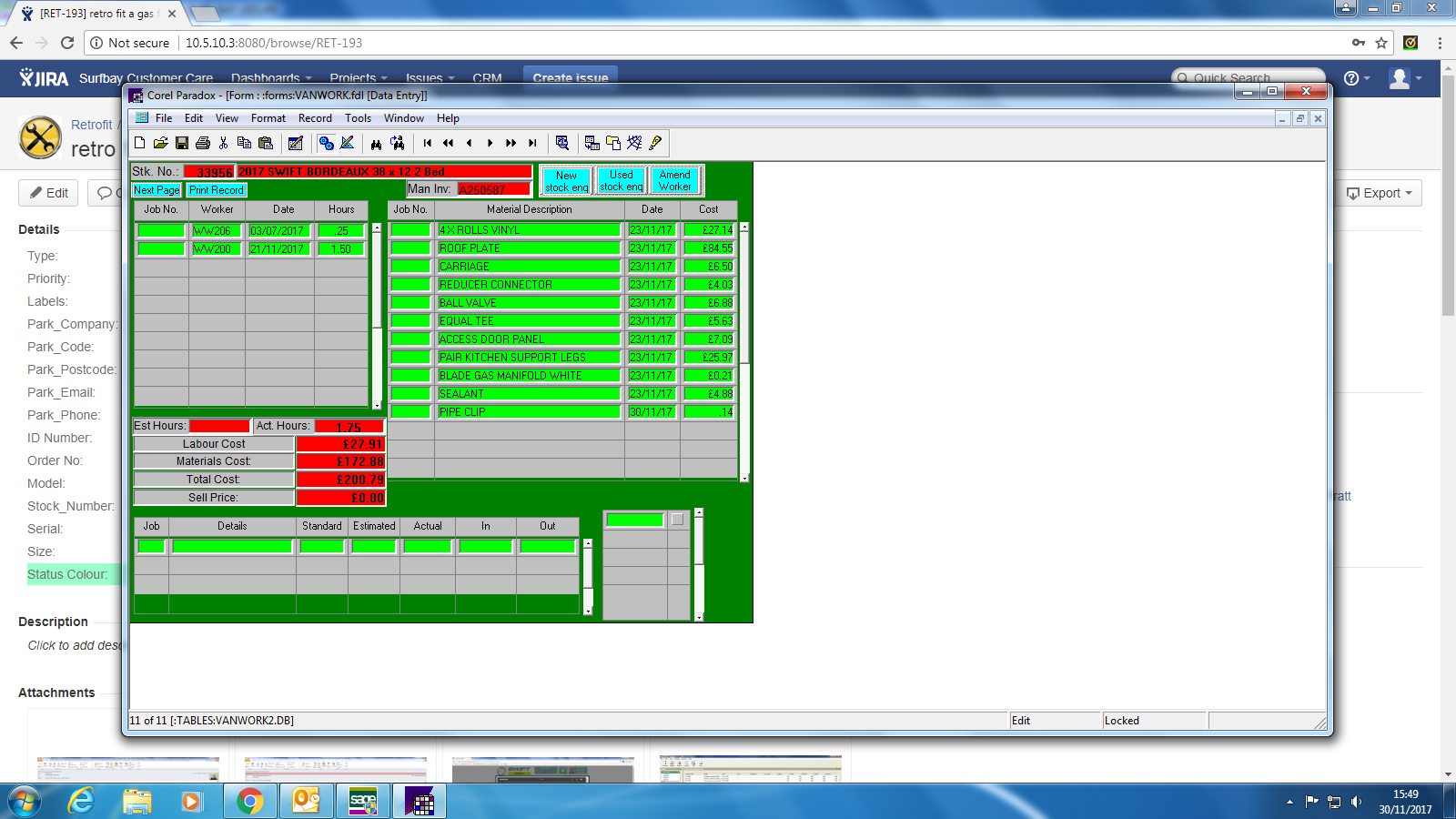1456x819 pixels.
Task: Click the Used stock enq button
Action: (622, 181)
